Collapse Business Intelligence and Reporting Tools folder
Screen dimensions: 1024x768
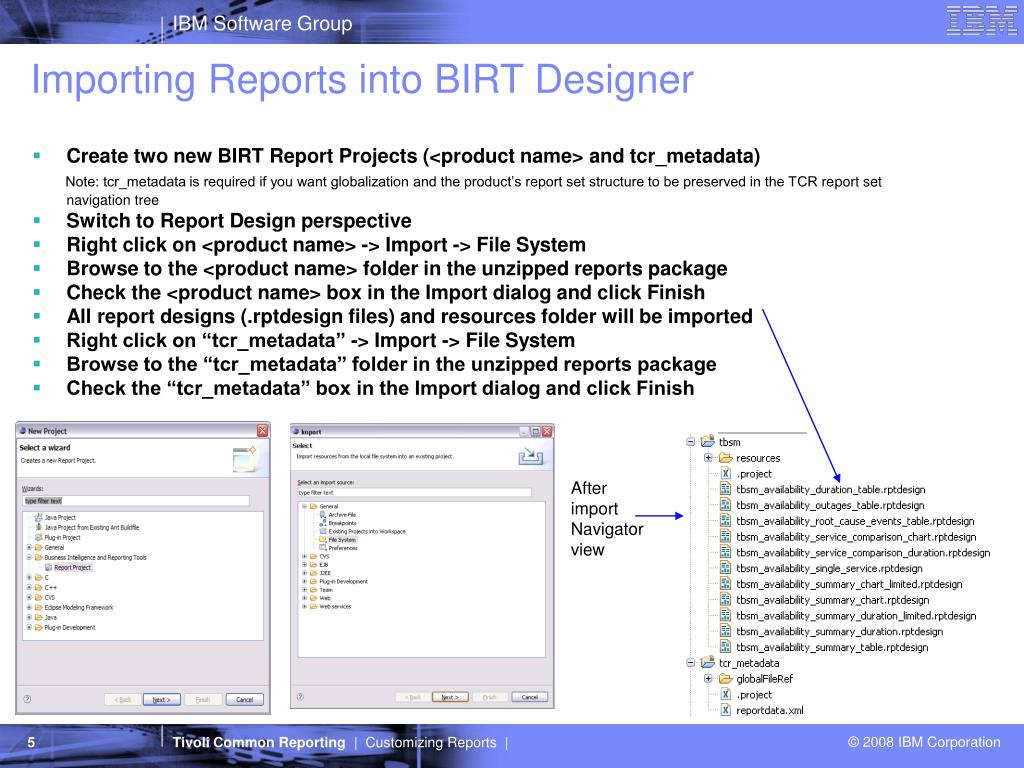tap(29, 558)
